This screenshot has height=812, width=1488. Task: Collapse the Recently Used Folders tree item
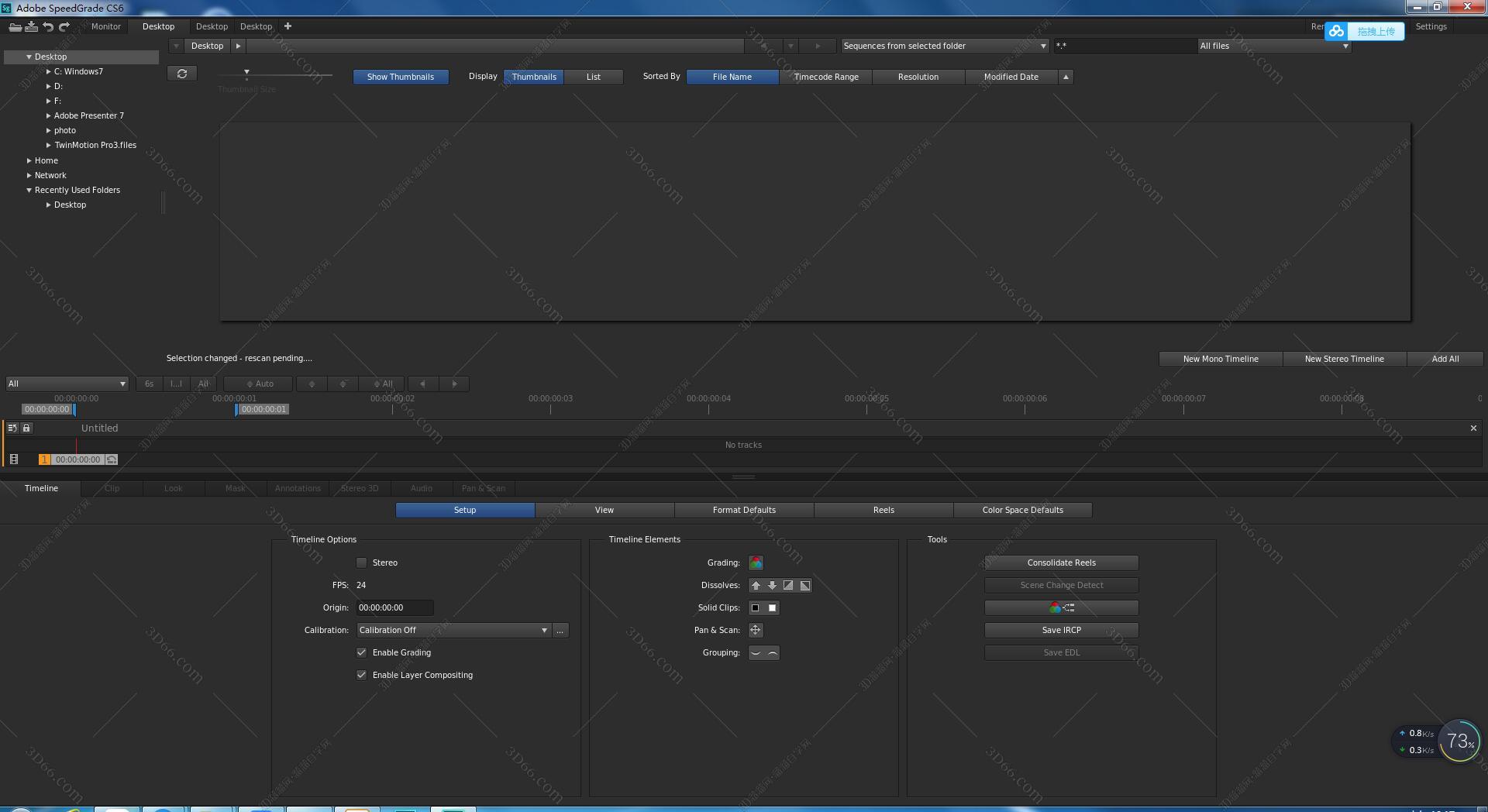pyautogui.click(x=29, y=190)
